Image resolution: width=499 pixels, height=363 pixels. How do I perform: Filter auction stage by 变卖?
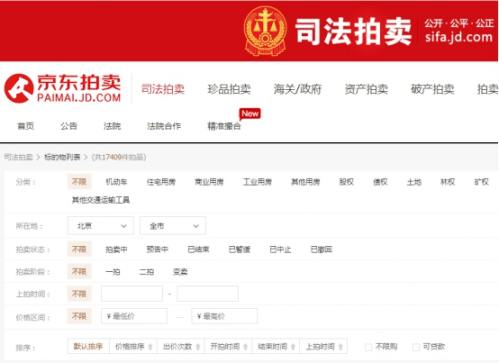coord(180,272)
